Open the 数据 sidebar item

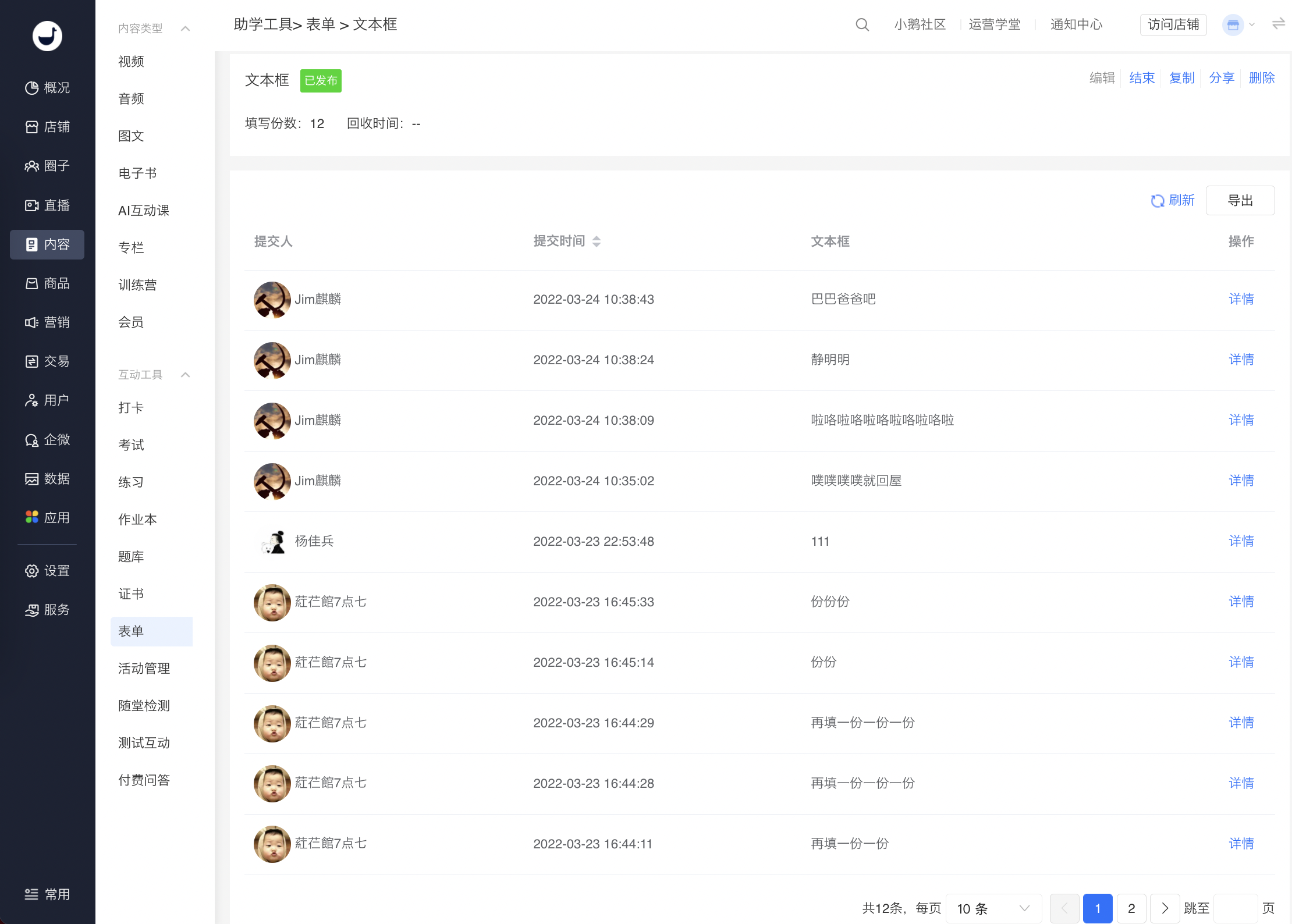coord(47,479)
